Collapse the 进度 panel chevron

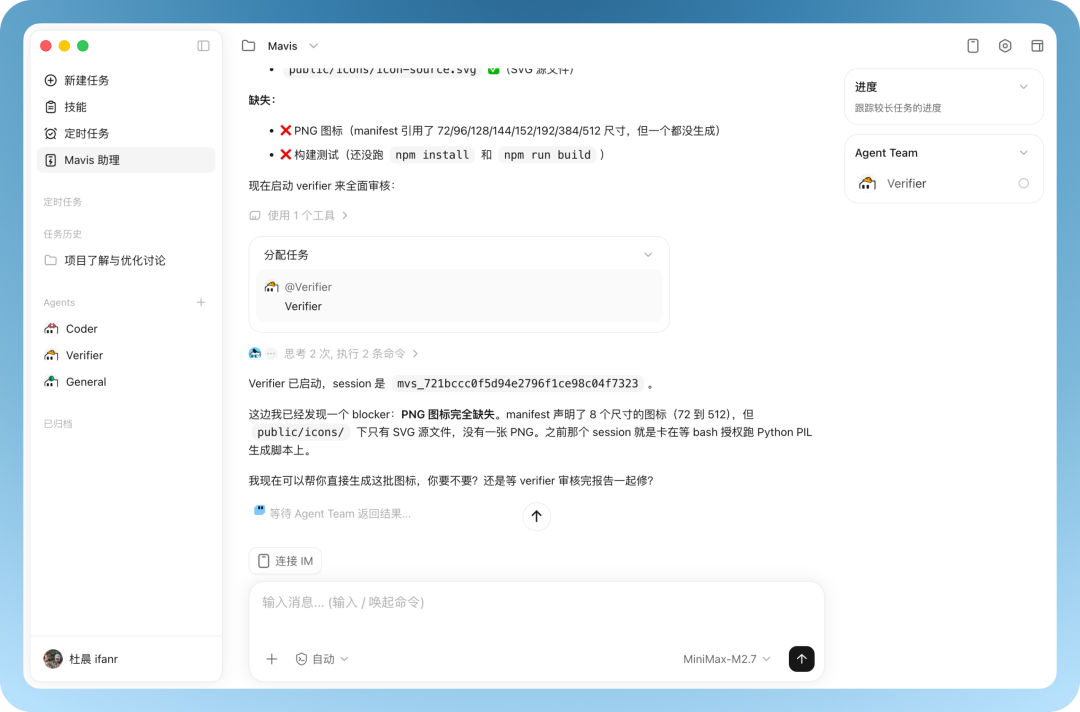[x=1024, y=87]
